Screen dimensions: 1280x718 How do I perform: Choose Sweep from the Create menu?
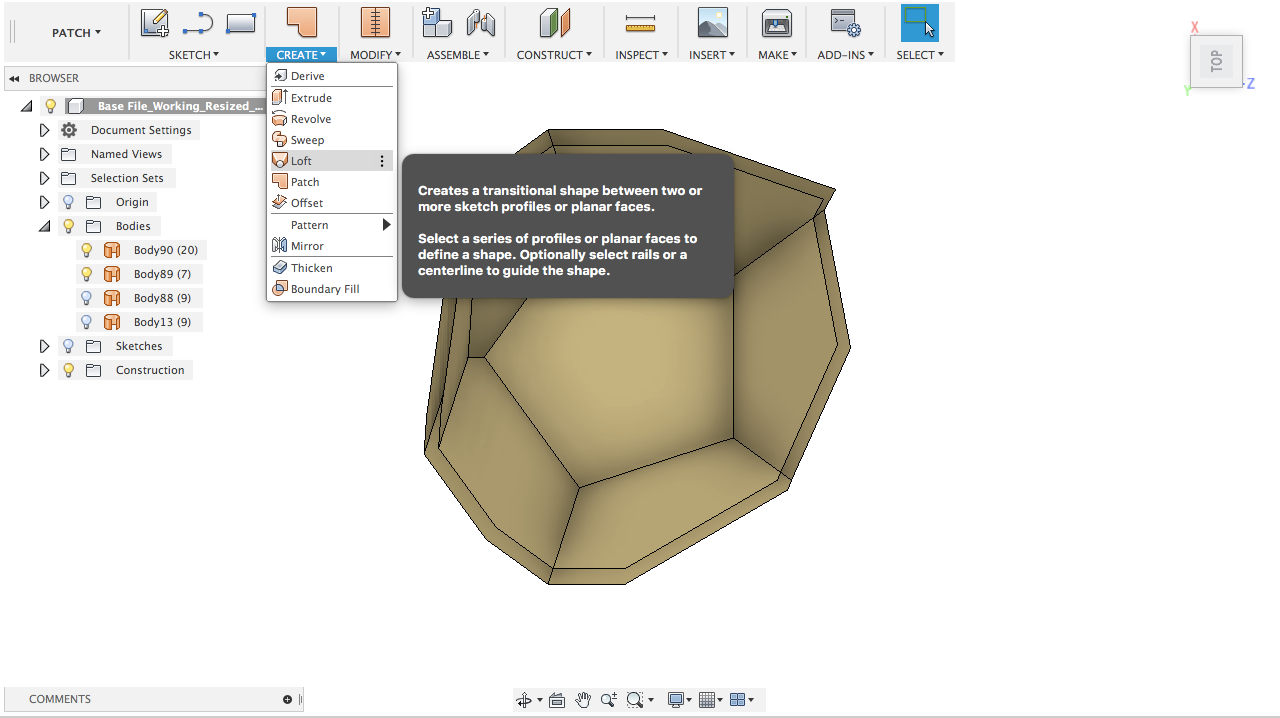point(332,140)
